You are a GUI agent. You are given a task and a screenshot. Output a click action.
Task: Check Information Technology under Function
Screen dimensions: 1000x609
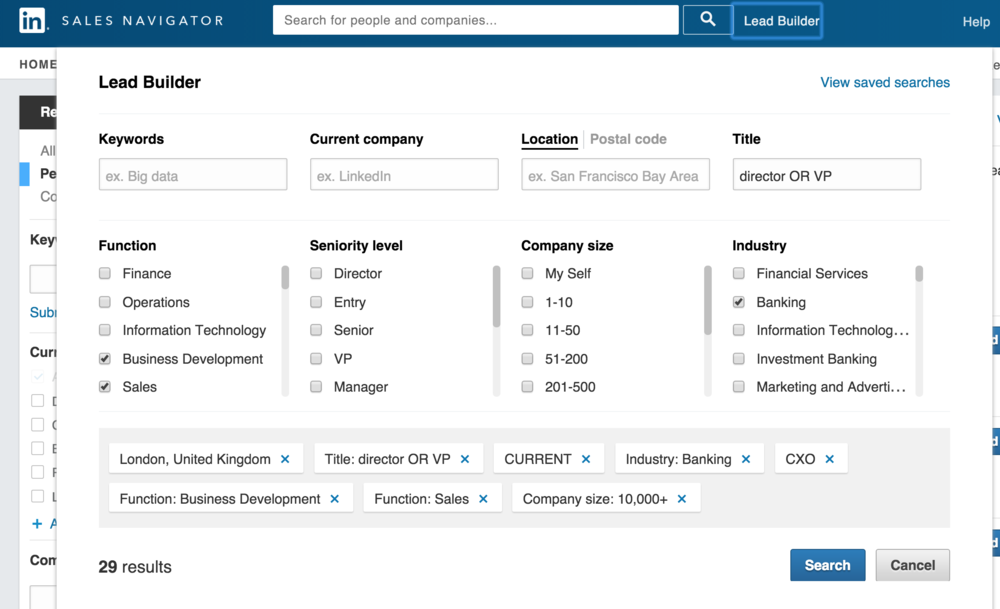pyautogui.click(x=105, y=330)
